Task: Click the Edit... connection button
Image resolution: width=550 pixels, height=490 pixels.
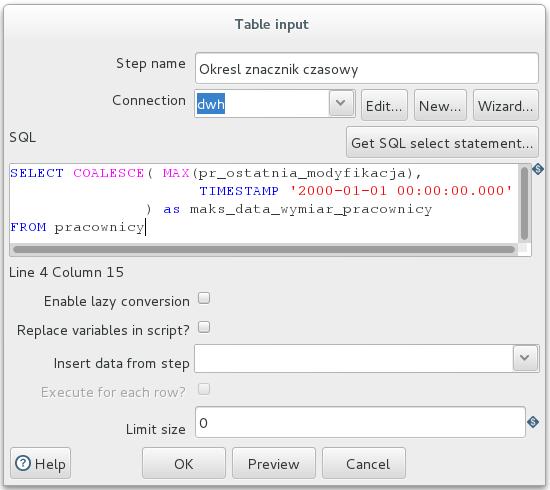Action: point(384,105)
